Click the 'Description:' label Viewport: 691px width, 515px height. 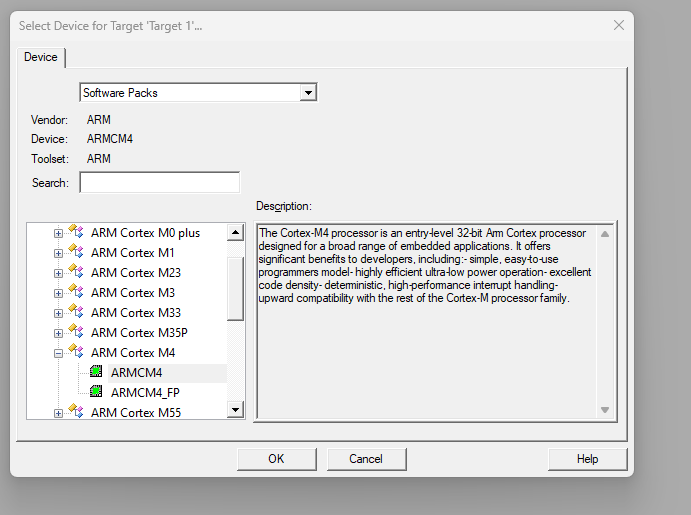pos(284,206)
